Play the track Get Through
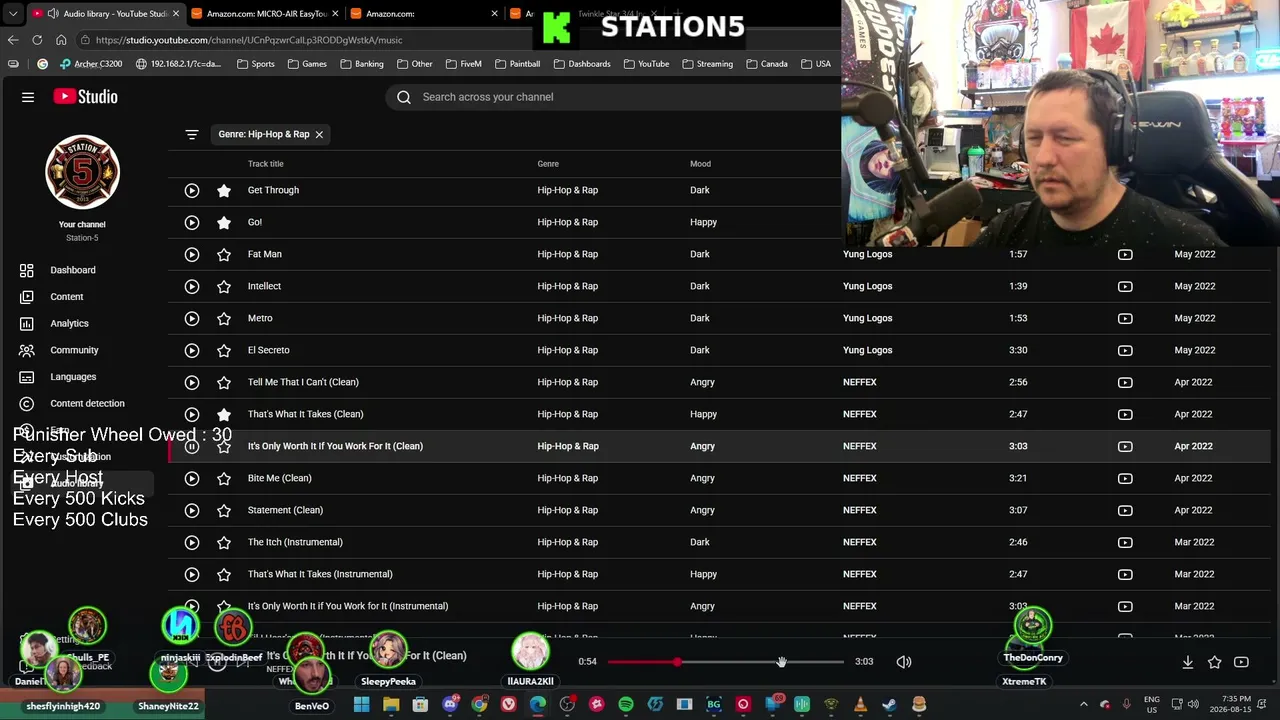The height and width of the screenshot is (720, 1280). coord(192,190)
